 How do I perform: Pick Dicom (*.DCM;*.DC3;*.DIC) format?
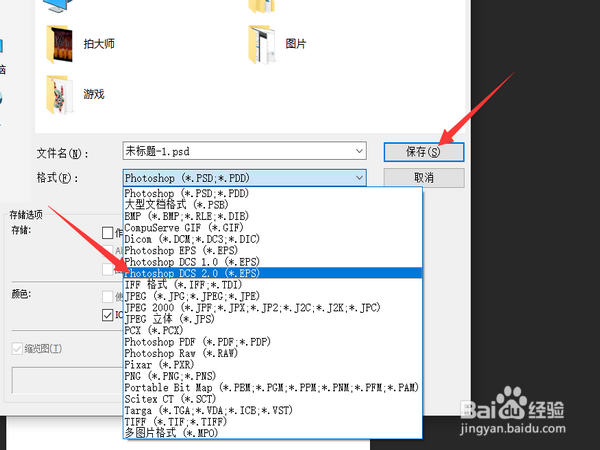pyautogui.click(x=273, y=239)
